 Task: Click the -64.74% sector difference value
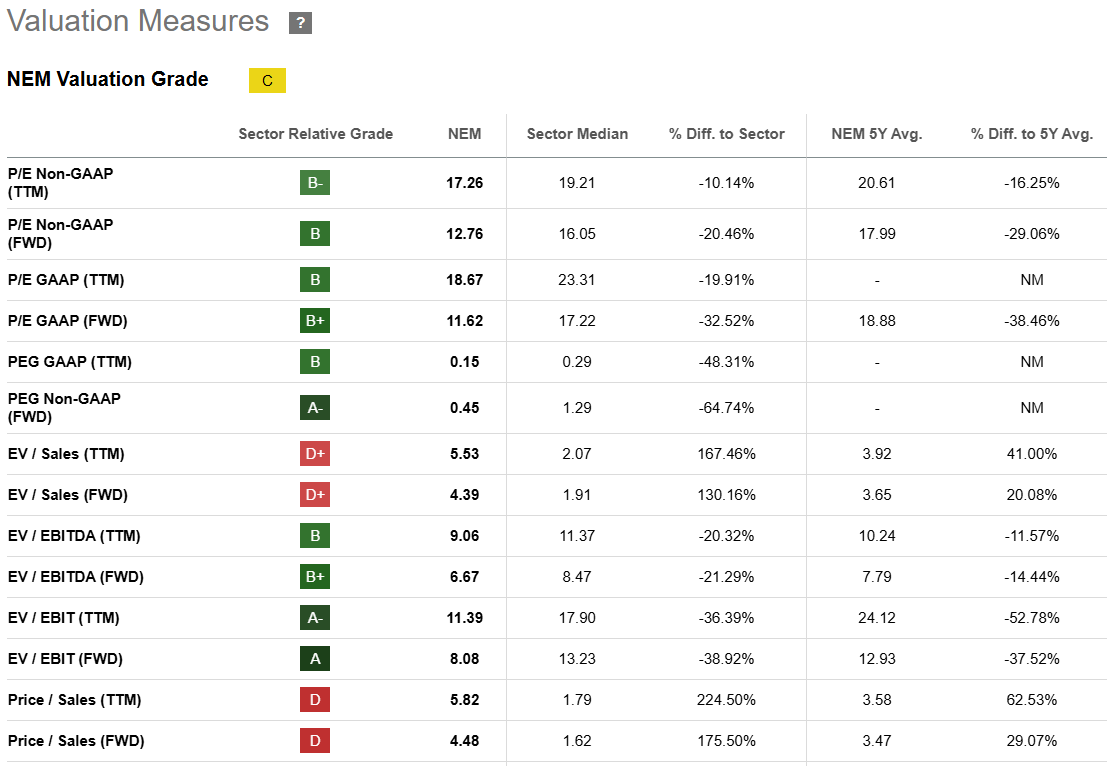point(726,408)
